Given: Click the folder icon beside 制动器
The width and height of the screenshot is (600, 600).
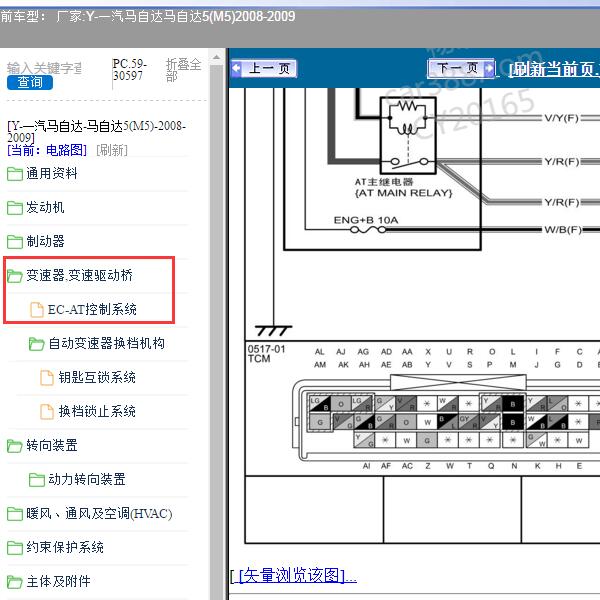Looking at the screenshot, I should (15, 242).
